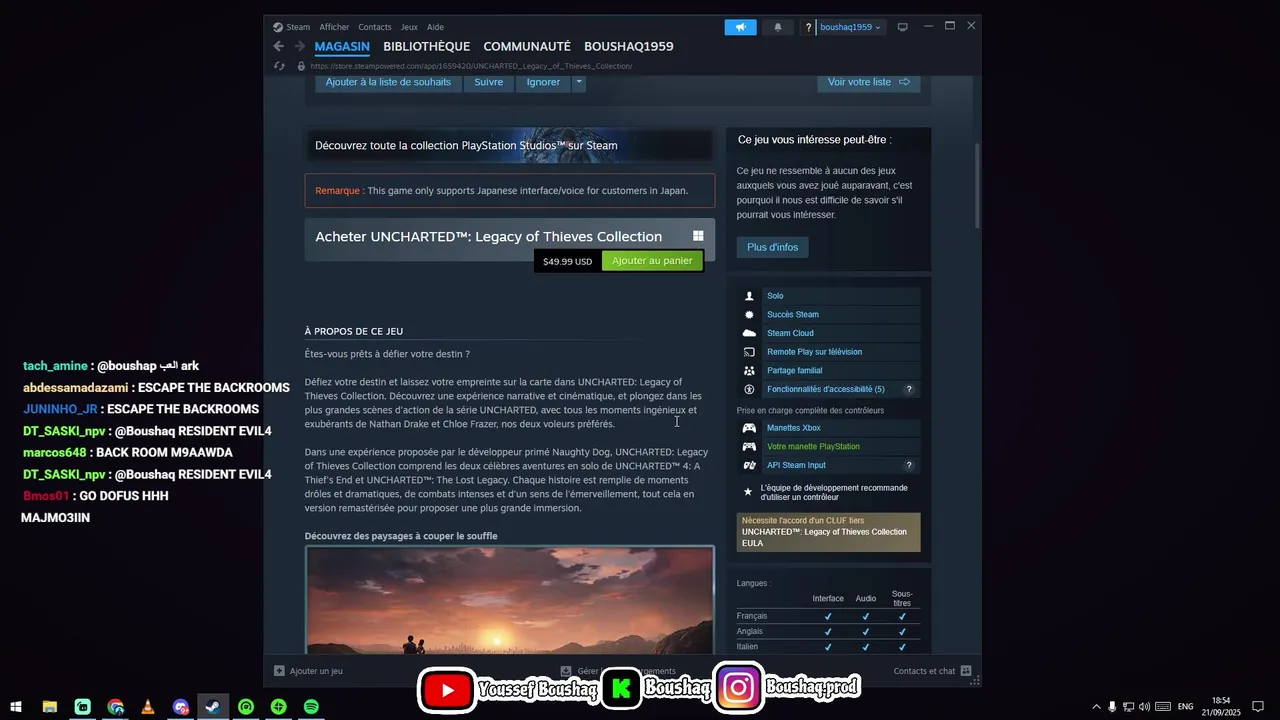Click the green Ajouter au panier button
This screenshot has width=1280, height=720.
[x=652, y=261]
